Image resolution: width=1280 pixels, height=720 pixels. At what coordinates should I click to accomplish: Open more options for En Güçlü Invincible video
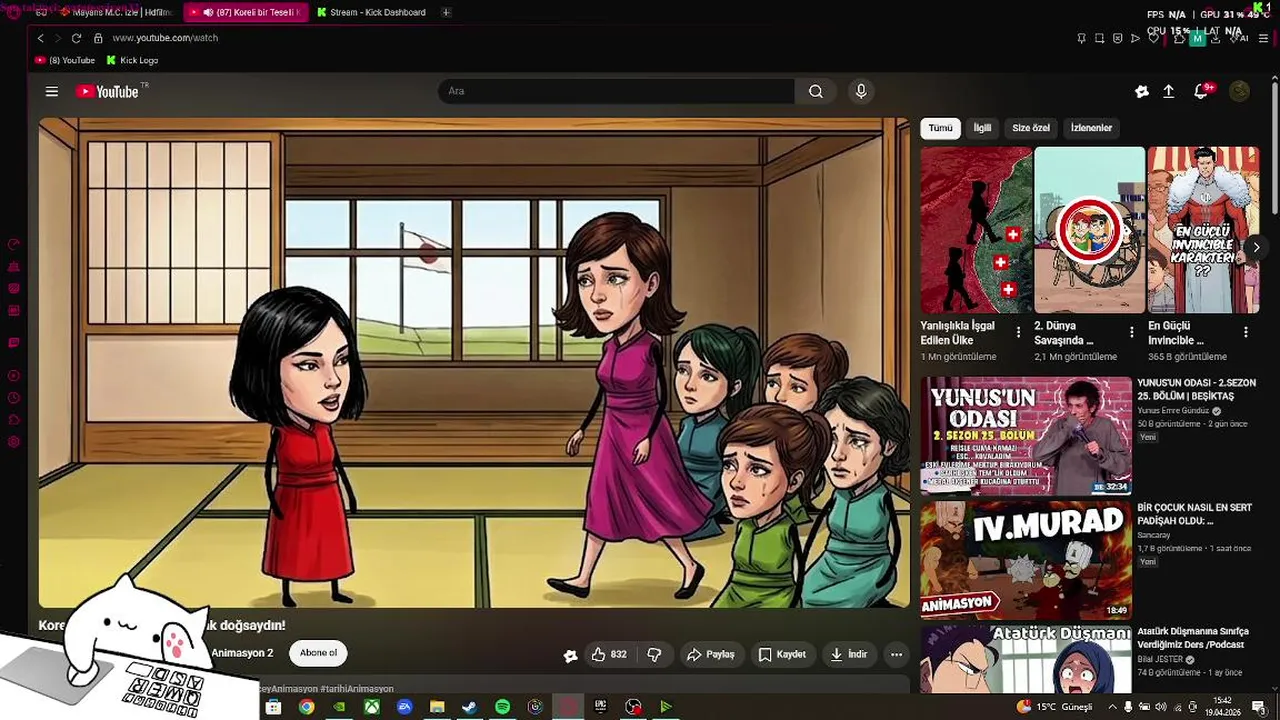(1246, 332)
